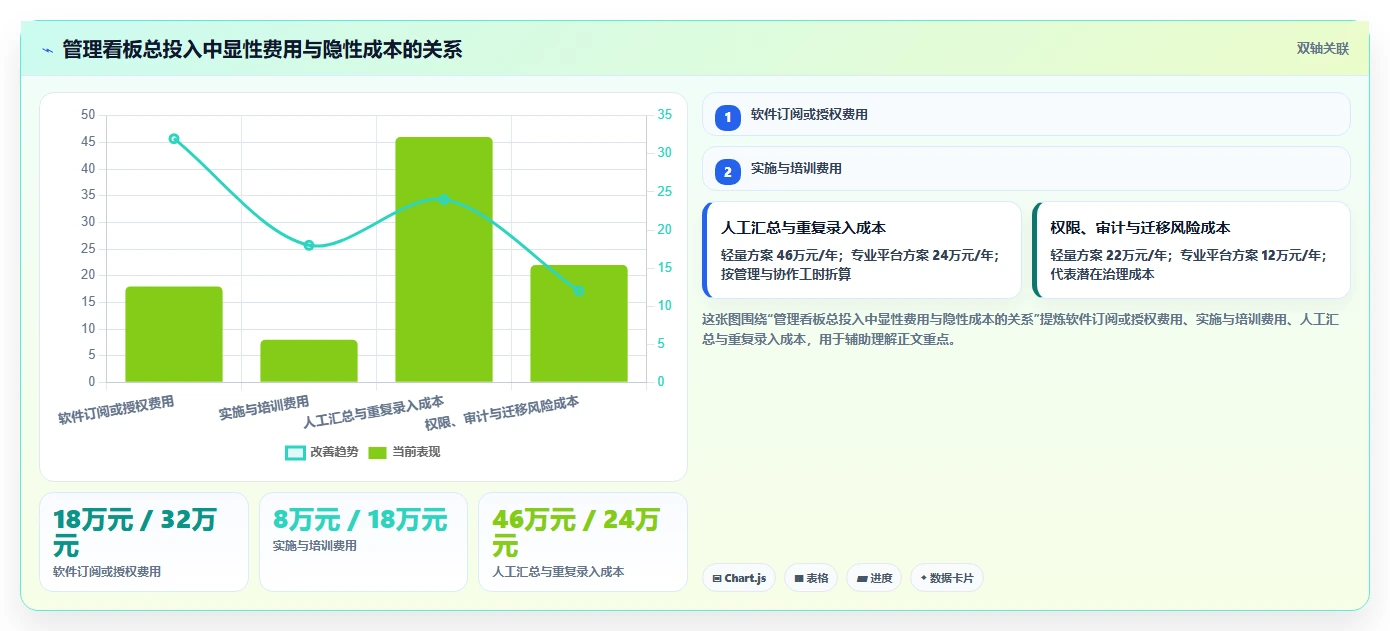Click the x-axis label 权限、审计与迁移风险成本
Viewport: 1390px width, 631px height.
pyautogui.click(x=502, y=413)
